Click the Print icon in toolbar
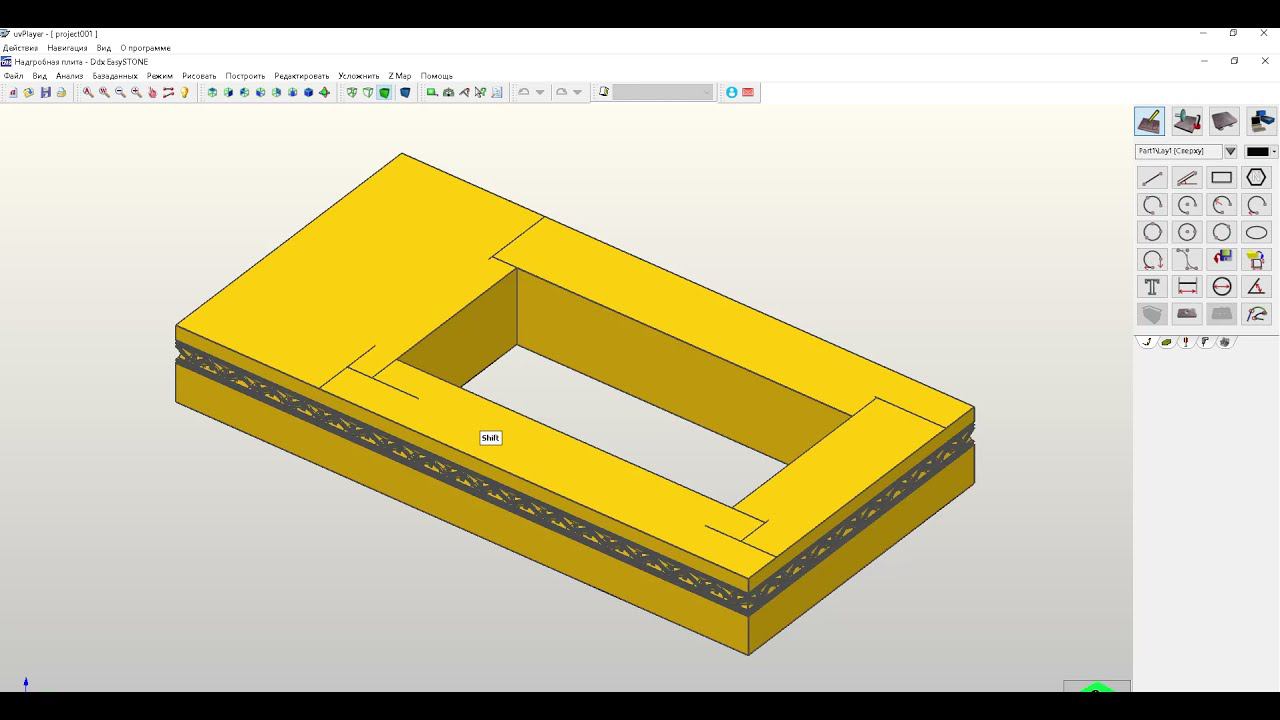Viewport: 1280px width, 720px height. click(61, 92)
